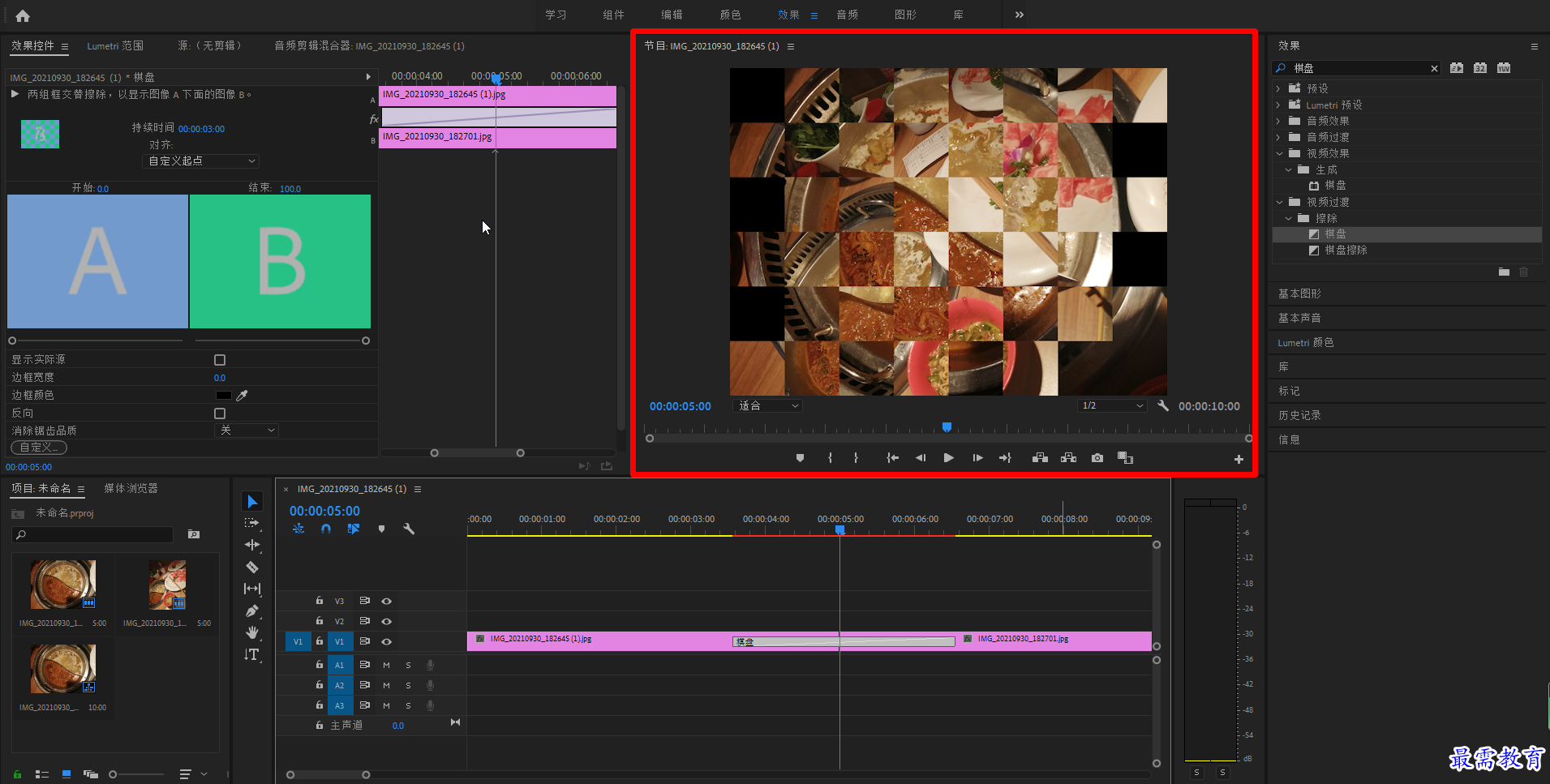
Task: Collapse the 擦除 folder
Action: point(1288,218)
